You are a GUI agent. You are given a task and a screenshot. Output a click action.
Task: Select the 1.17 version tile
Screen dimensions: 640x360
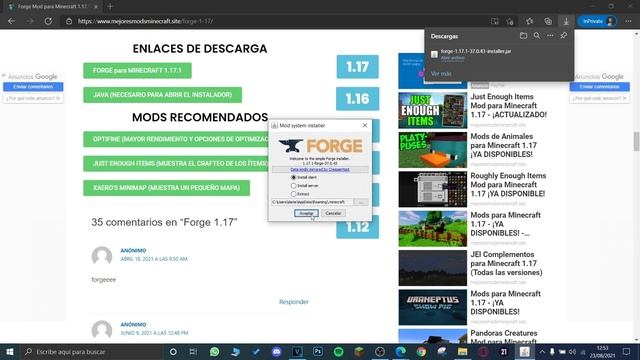click(x=358, y=67)
